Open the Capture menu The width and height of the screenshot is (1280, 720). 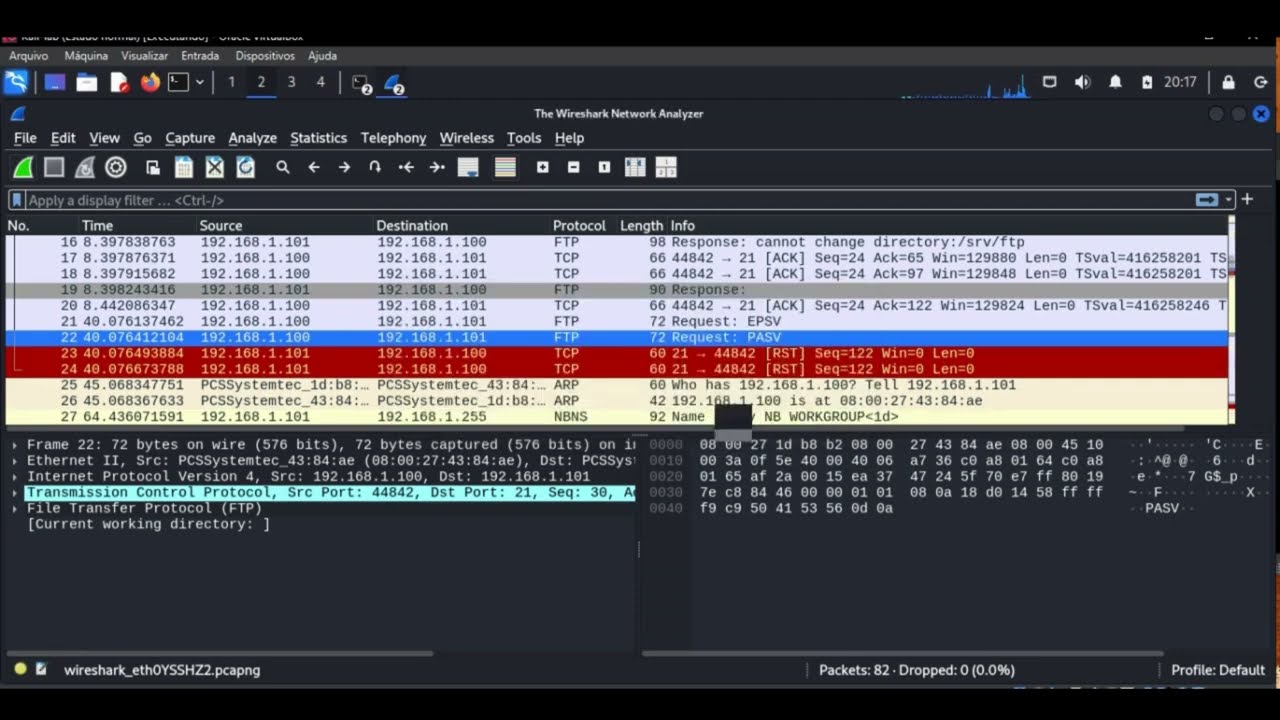[190, 138]
